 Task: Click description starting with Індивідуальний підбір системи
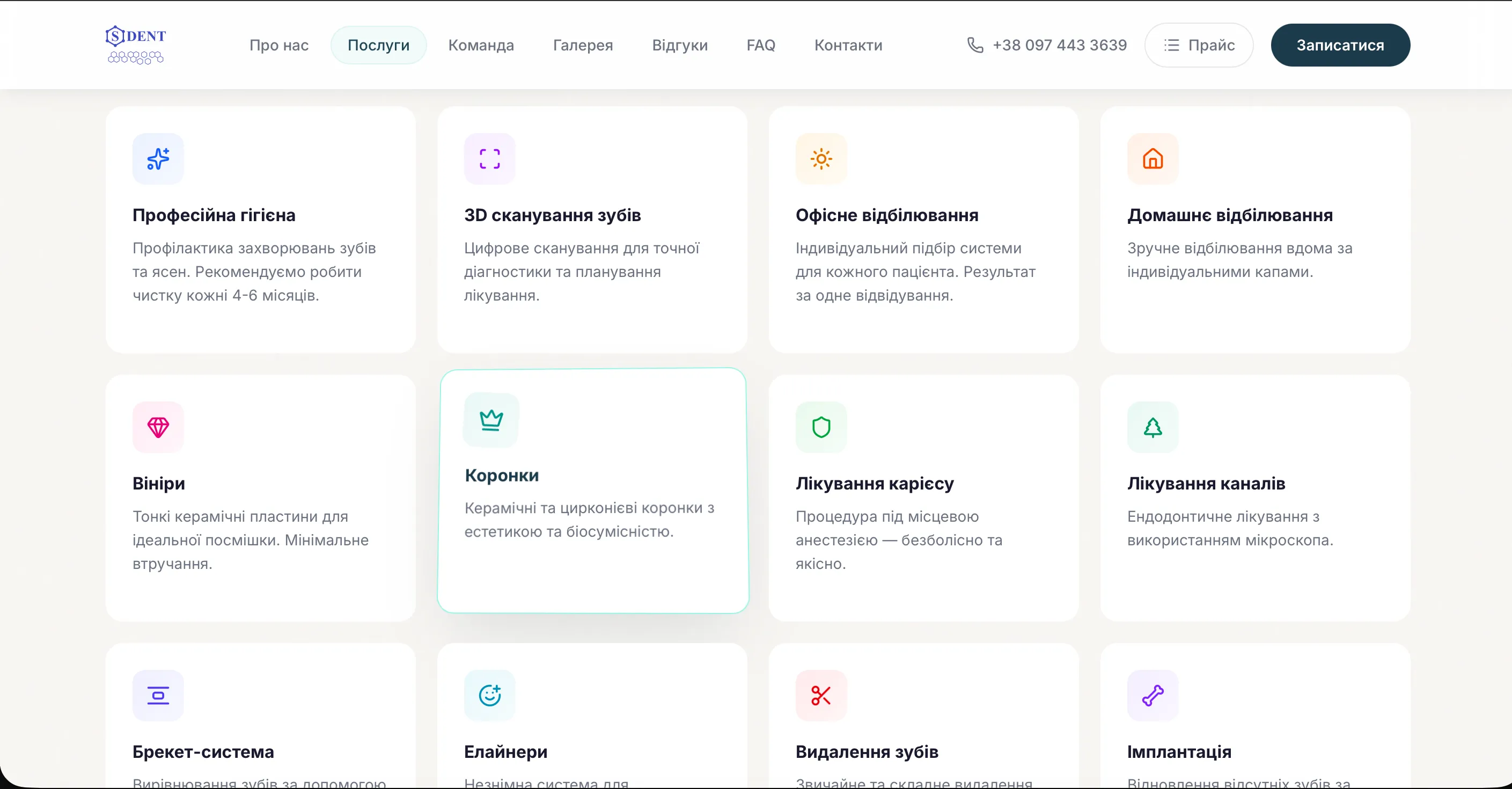(x=916, y=272)
